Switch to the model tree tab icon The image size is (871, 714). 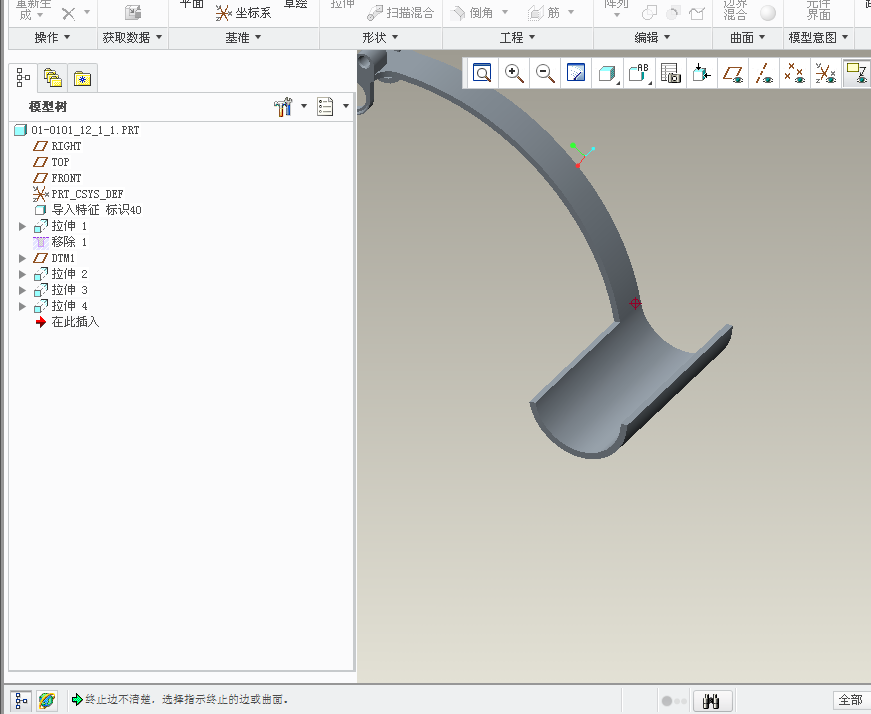pos(23,78)
